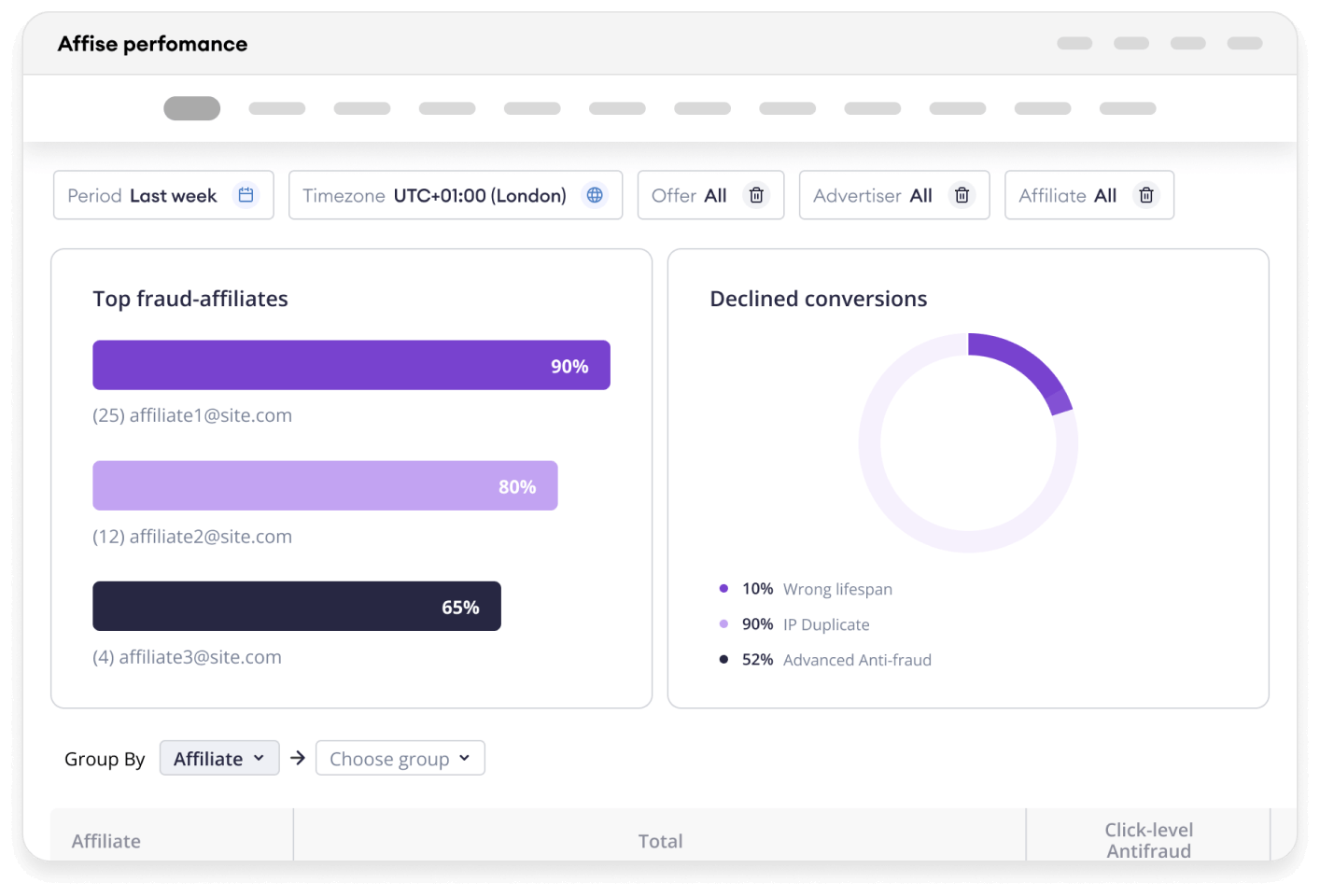Click the IP Duplicate legend dot
This screenshot has width=1320, height=896.
click(x=723, y=624)
